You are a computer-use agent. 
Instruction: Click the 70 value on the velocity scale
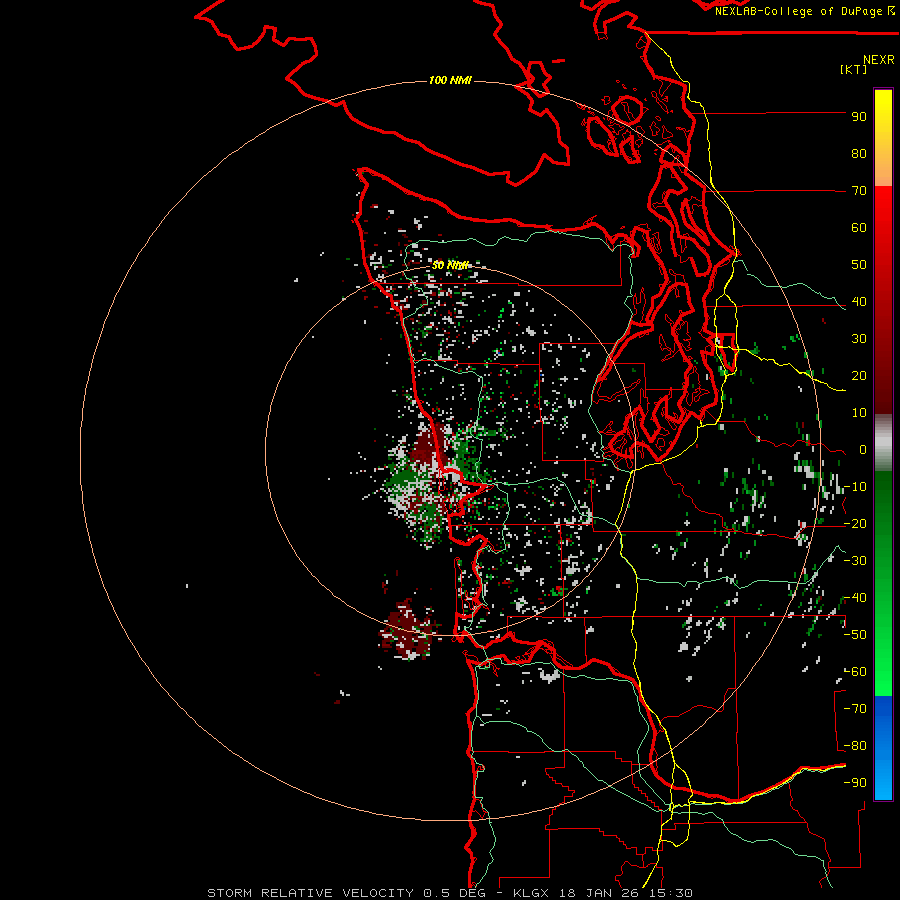click(x=859, y=191)
